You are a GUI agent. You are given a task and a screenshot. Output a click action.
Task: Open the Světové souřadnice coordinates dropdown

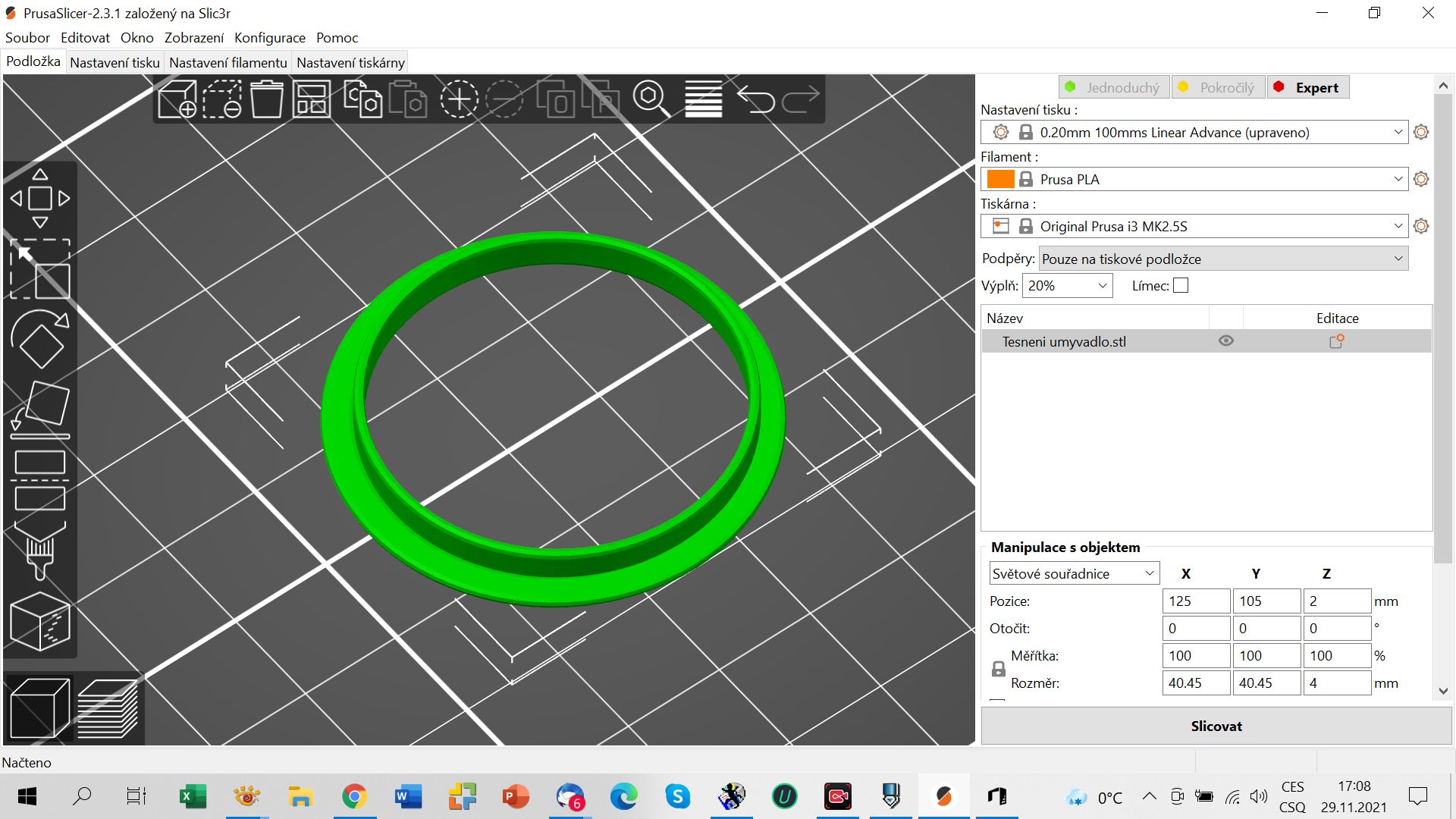tap(1075, 574)
